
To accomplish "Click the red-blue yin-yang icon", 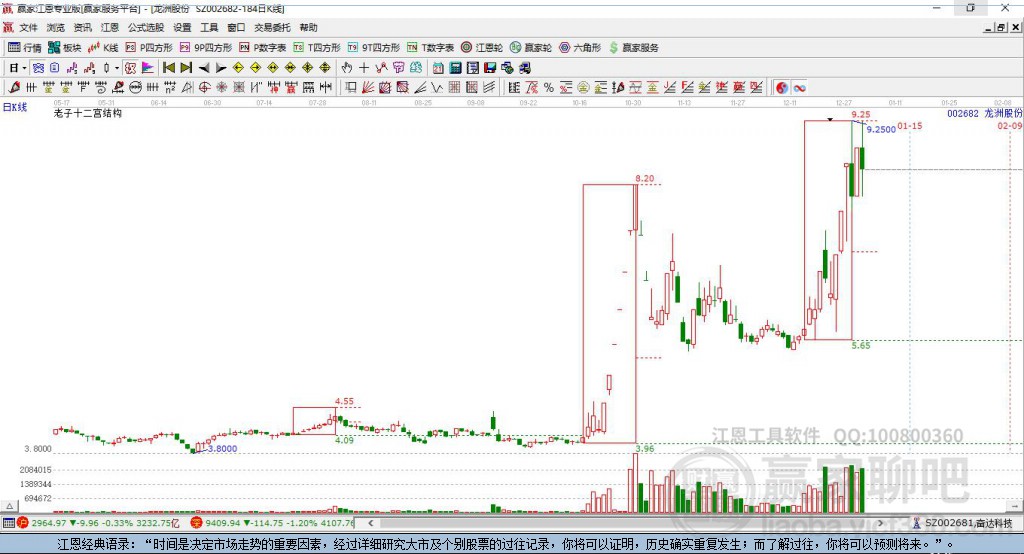I will click(782, 88).
